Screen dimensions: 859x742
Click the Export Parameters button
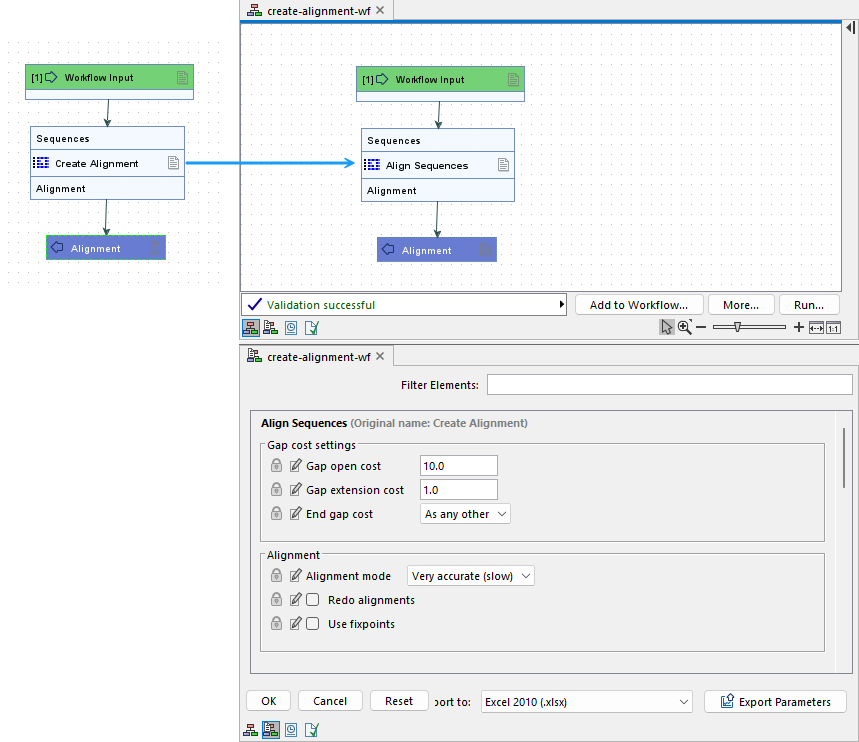point(775,701)
